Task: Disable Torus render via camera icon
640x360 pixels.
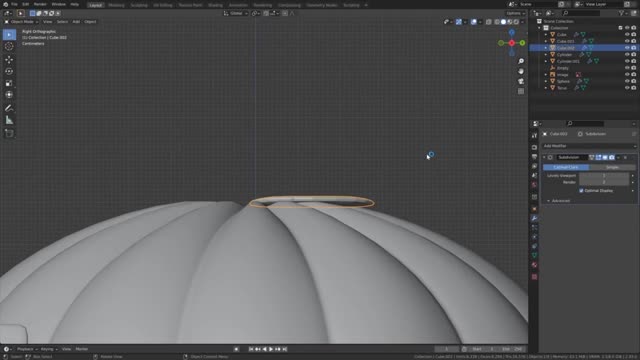Action: 633,88
